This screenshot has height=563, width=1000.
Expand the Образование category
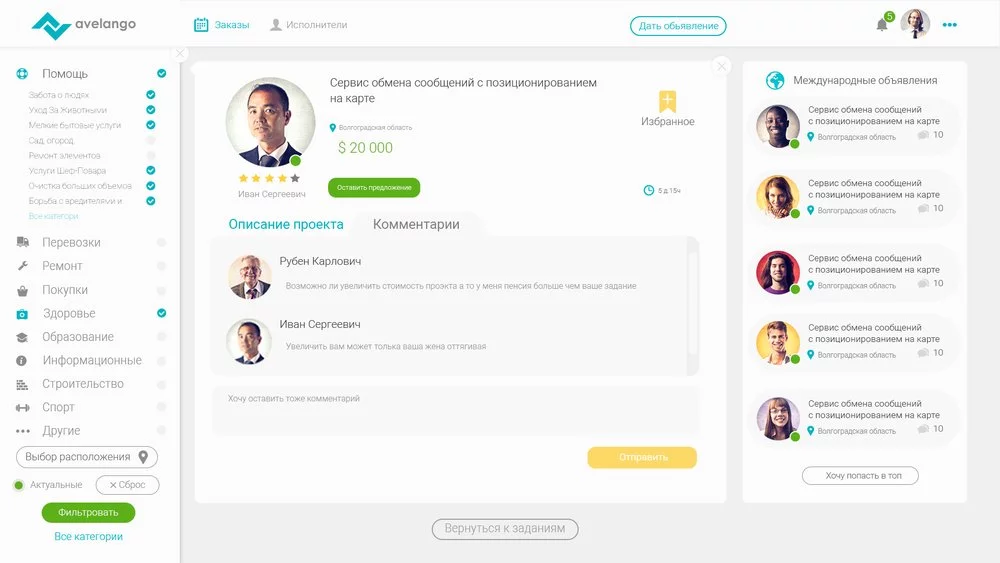pyautogui.click(x=78, y=337)
